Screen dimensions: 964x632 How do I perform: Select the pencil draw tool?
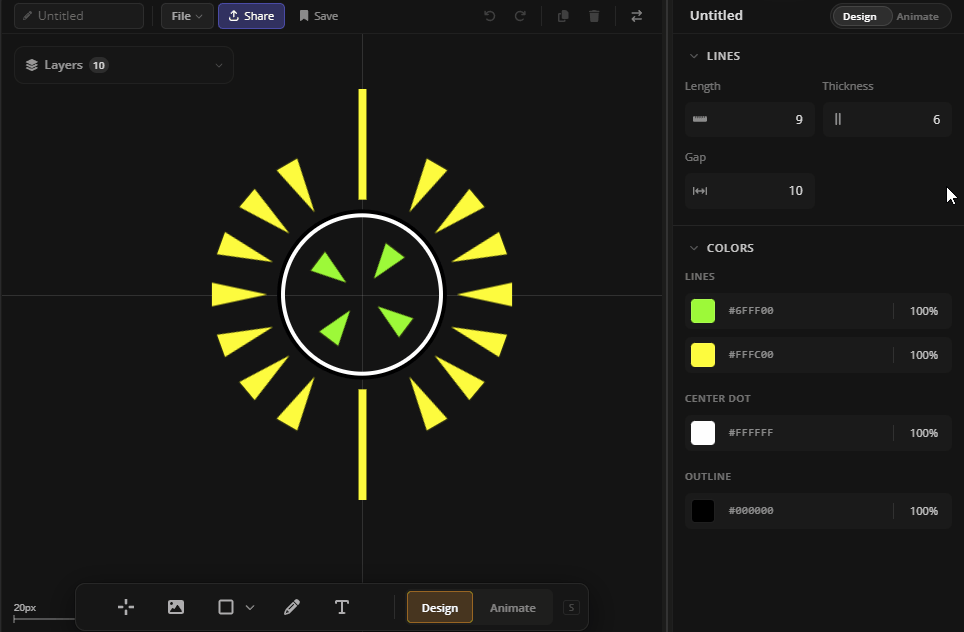click(x=292, y=607)
